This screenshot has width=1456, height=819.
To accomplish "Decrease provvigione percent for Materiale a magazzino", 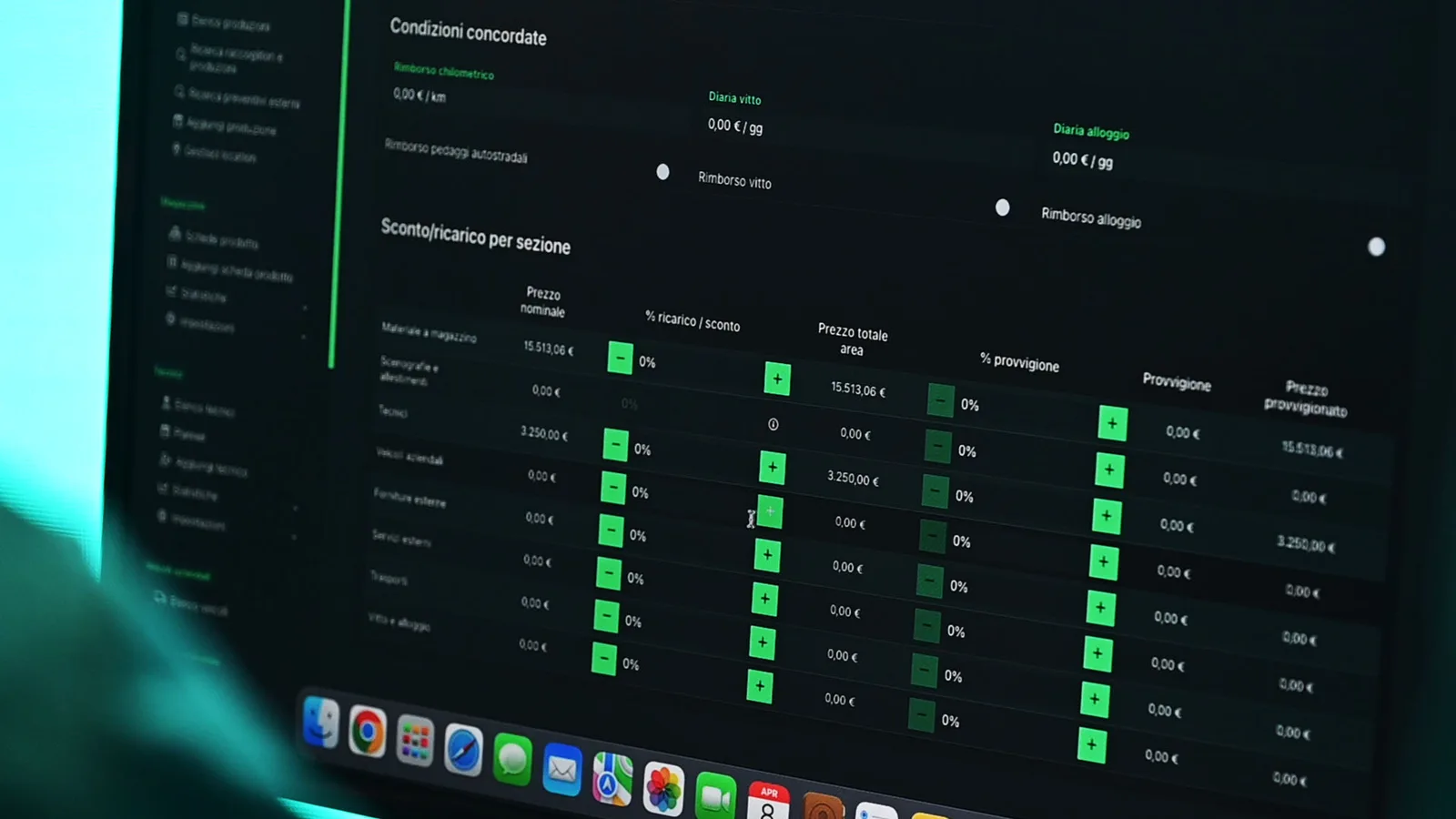I will point(941,400).
